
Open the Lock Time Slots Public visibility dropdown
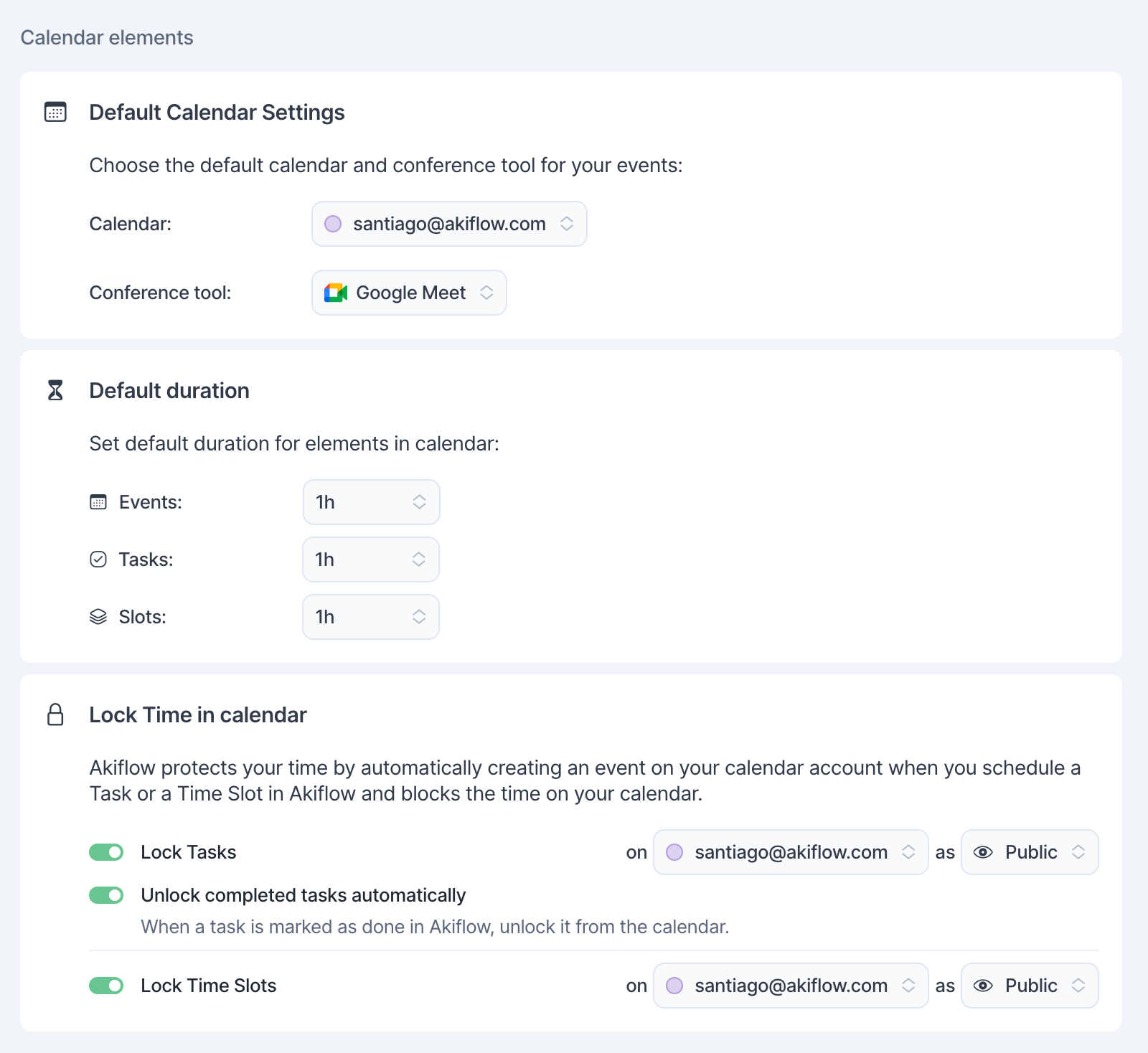pos(1030,986)
